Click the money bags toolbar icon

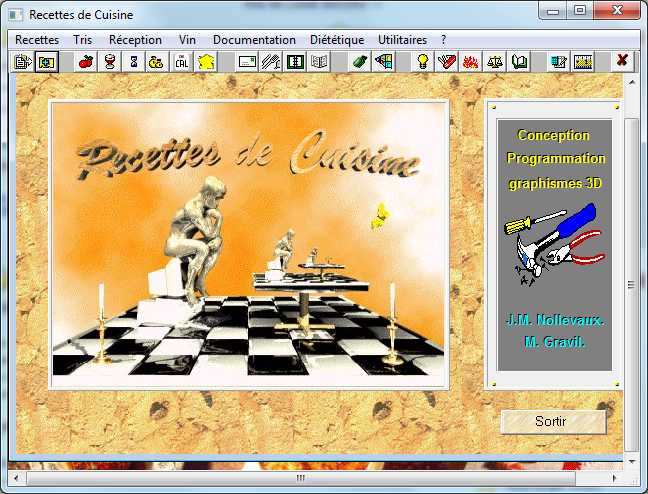(157, 62)
